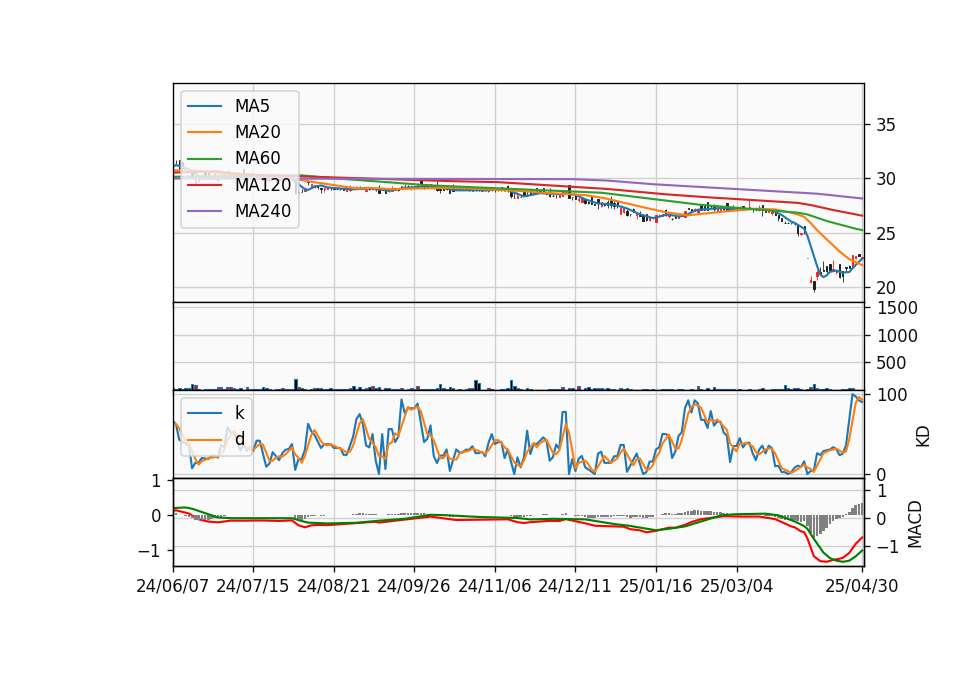The image size is (960, 690).
Task: Click the MA20 legend label
Action: point(257,132)
